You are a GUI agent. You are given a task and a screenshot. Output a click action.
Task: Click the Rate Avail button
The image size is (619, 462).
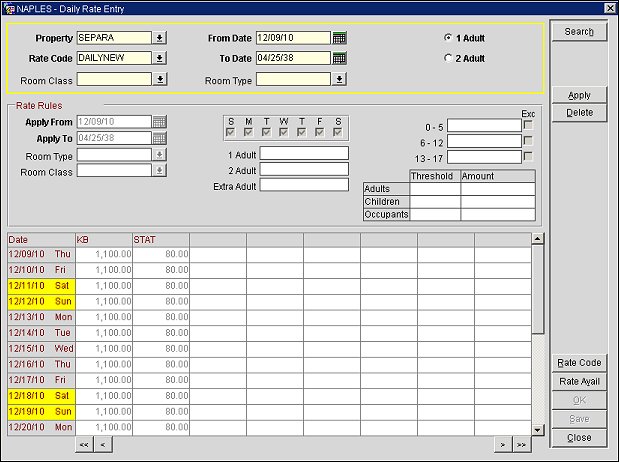[x=579, y=382]
